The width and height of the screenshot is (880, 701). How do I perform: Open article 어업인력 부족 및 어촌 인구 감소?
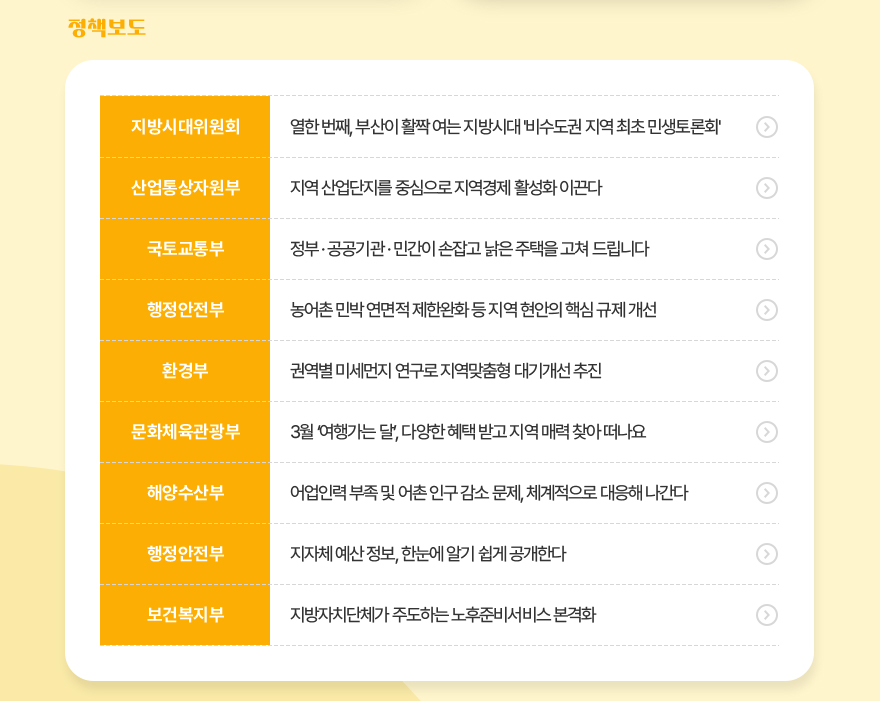[489, 493]
